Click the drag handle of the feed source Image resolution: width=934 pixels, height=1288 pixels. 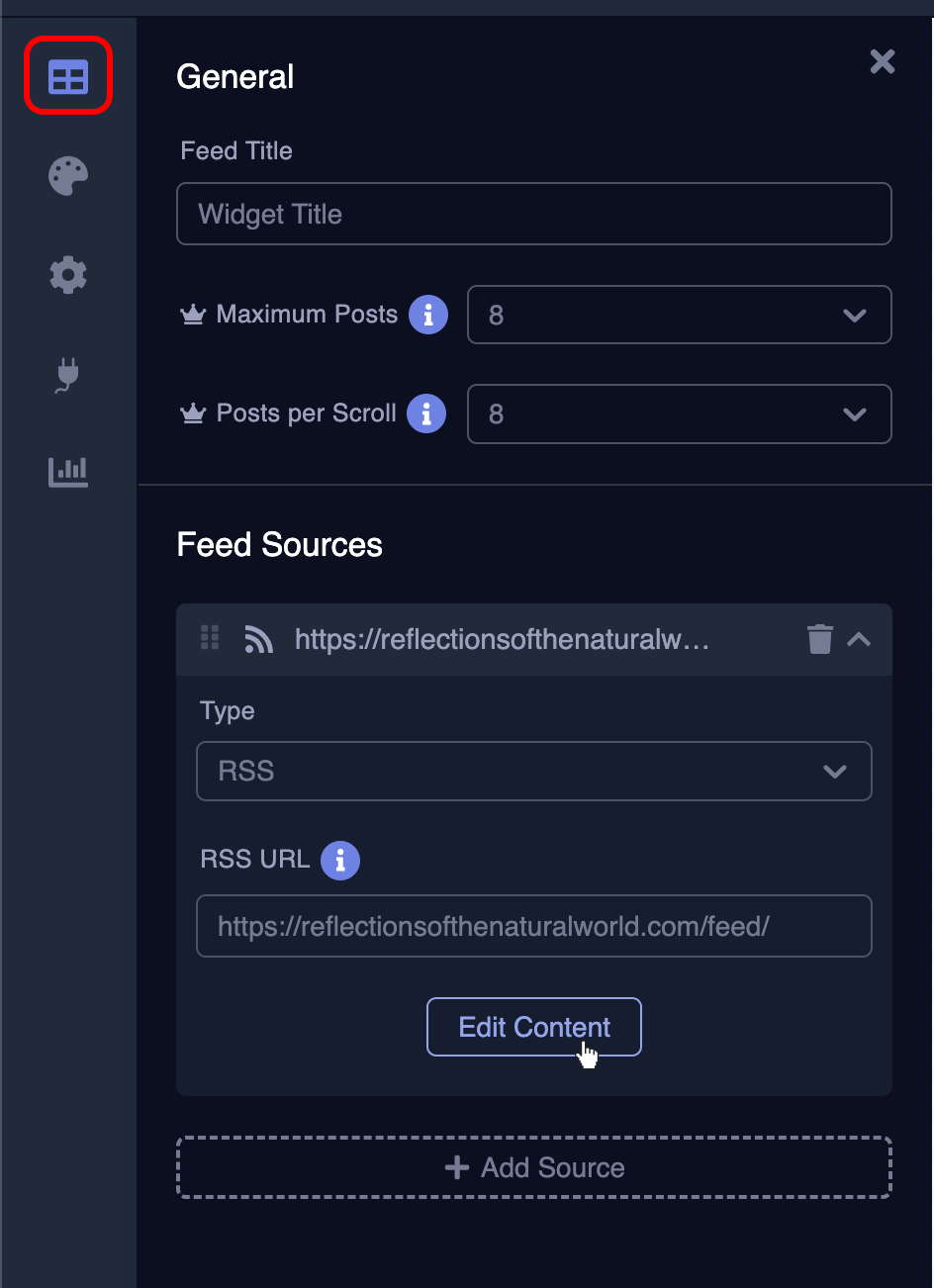click(x=210, y=638)
